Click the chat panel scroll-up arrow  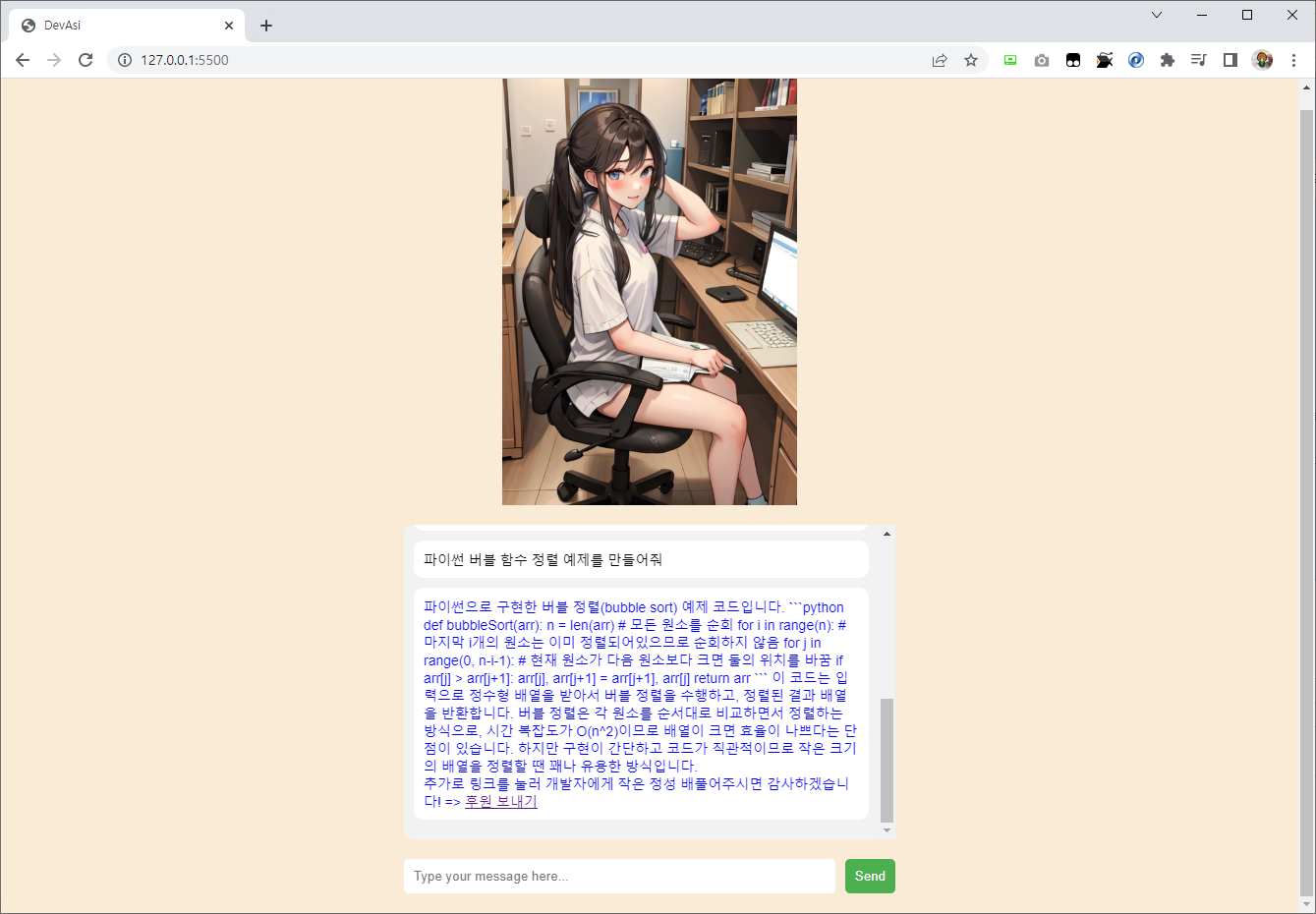point(887,534)
